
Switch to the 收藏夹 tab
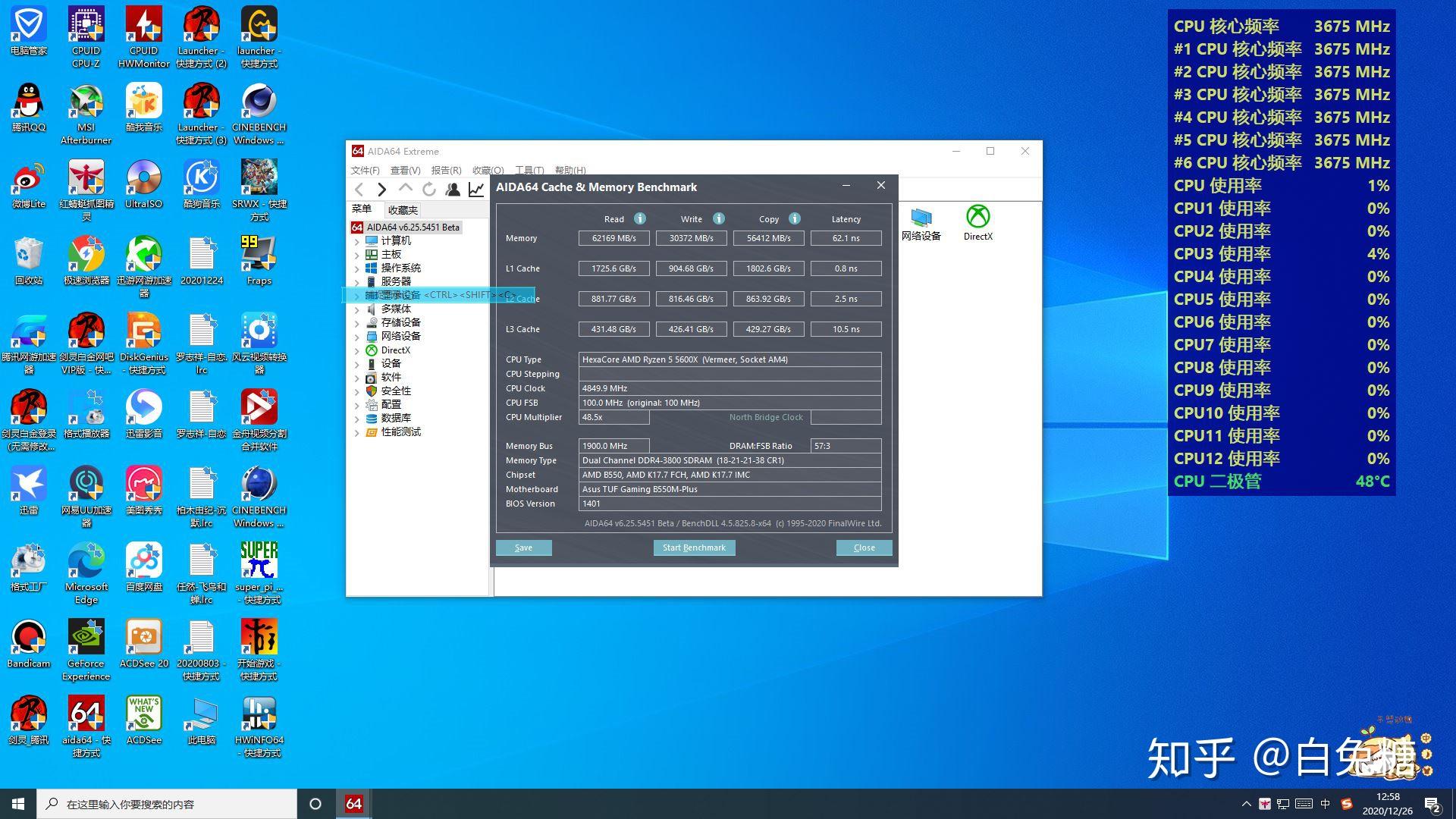tap(402, 210)
